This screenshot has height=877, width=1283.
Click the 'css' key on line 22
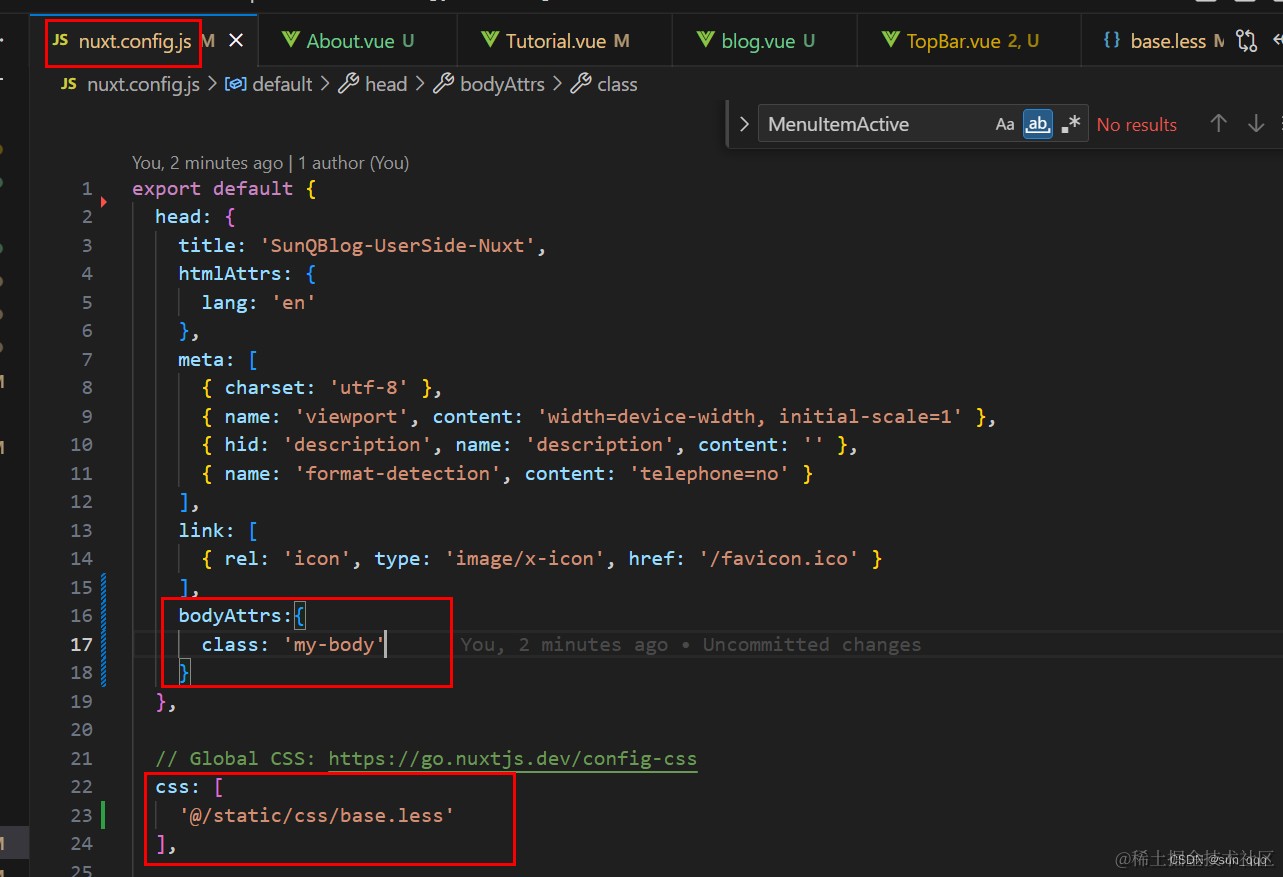[173, 787]
